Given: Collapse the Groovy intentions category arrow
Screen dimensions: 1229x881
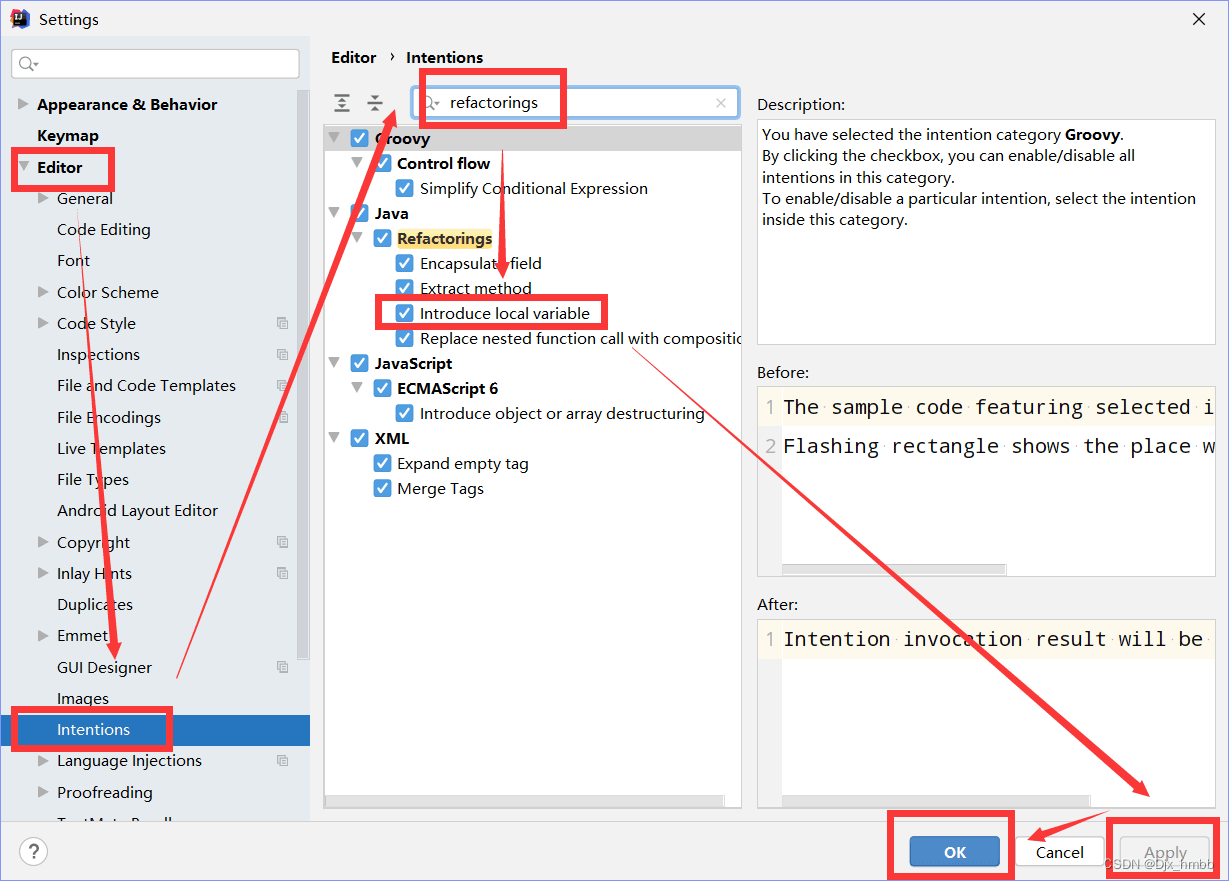Looking at the screenshot, I should coord(334,138).
